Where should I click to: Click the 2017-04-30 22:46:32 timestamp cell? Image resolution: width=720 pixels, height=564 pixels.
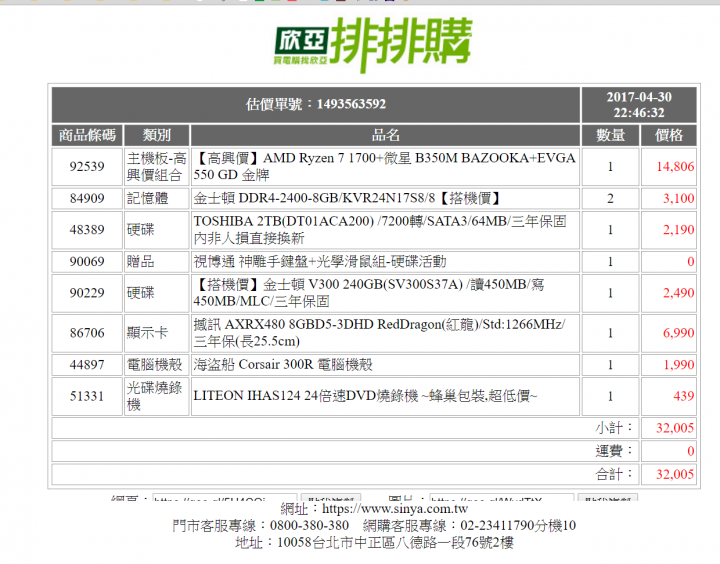pyautogui.click(x=639, y=104)
